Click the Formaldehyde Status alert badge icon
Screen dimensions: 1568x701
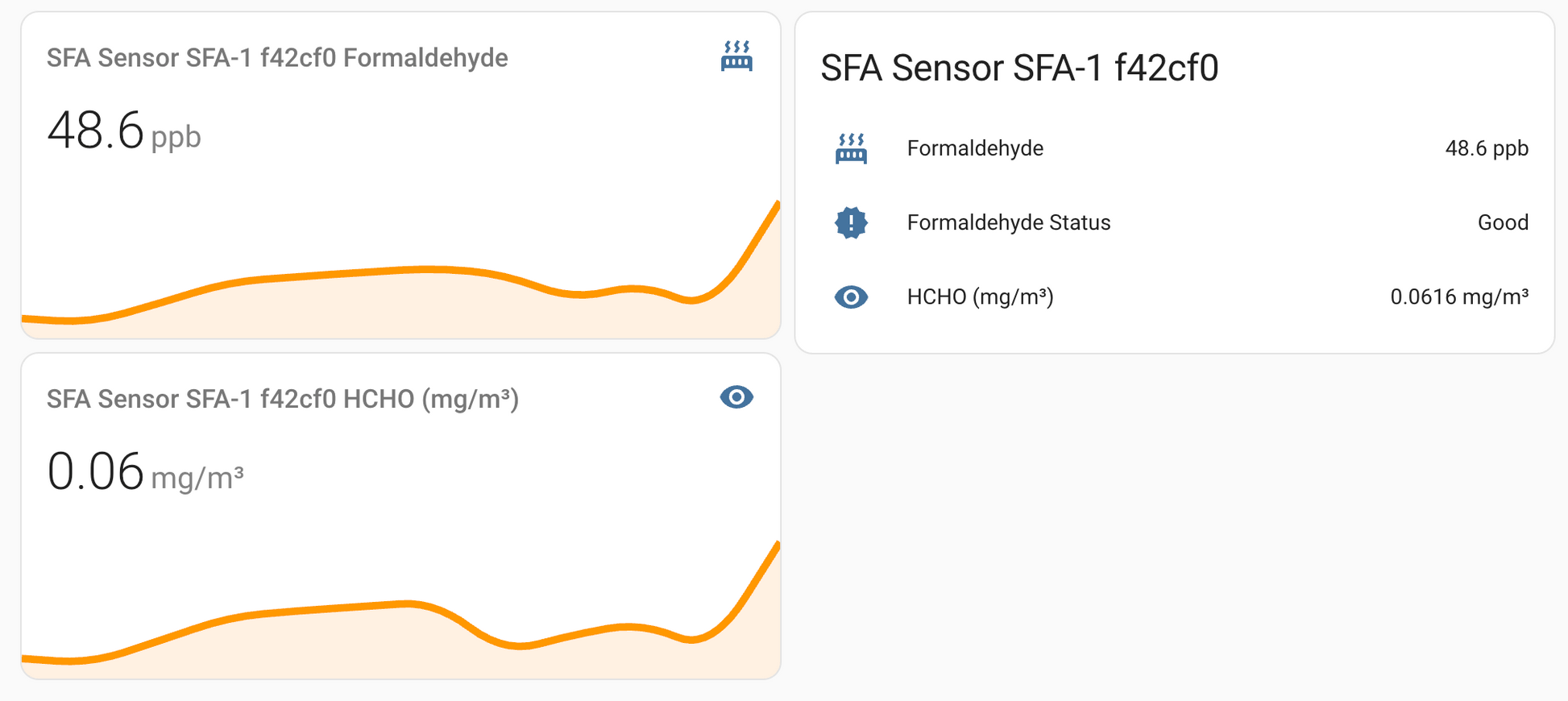(x=851, y=222)
